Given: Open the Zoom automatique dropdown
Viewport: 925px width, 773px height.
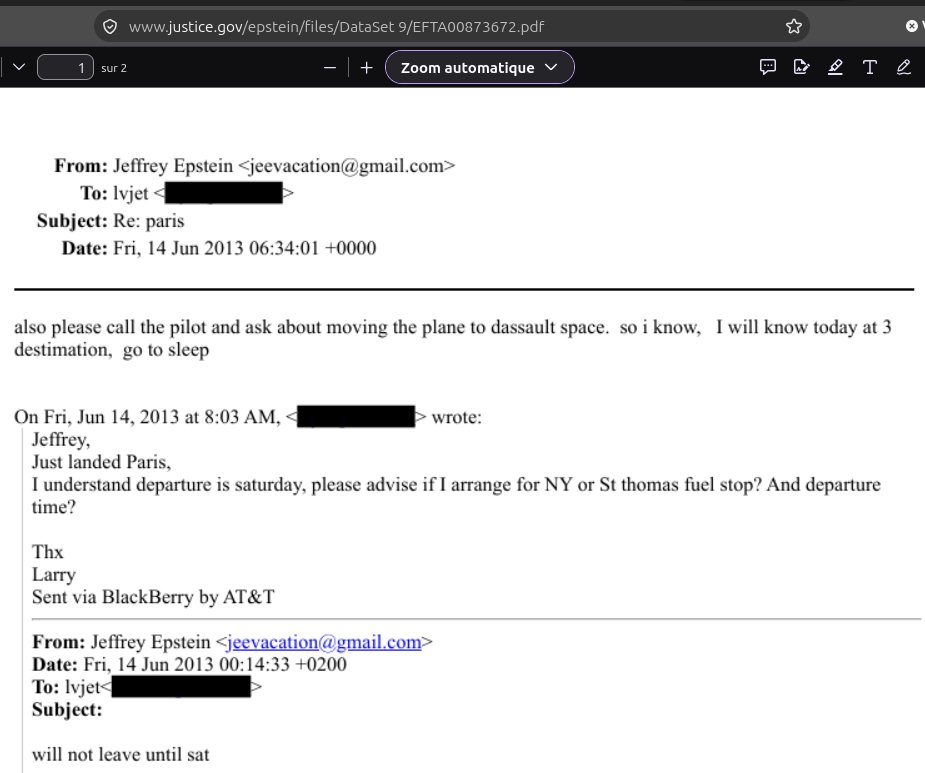Looking at the screenshot, I should (480, 67).
